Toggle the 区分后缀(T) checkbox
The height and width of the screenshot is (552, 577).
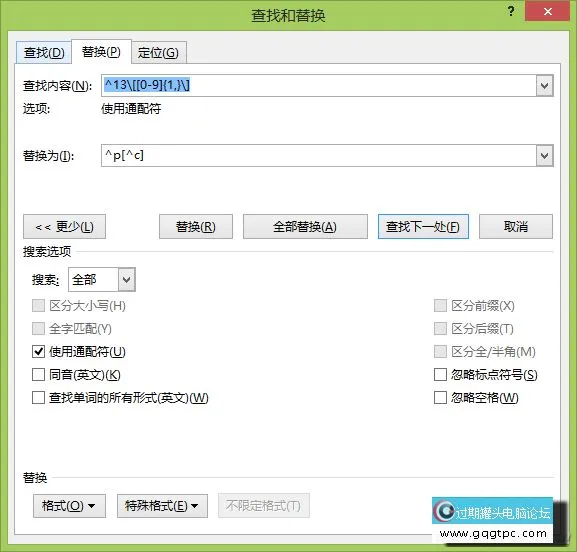440,328
